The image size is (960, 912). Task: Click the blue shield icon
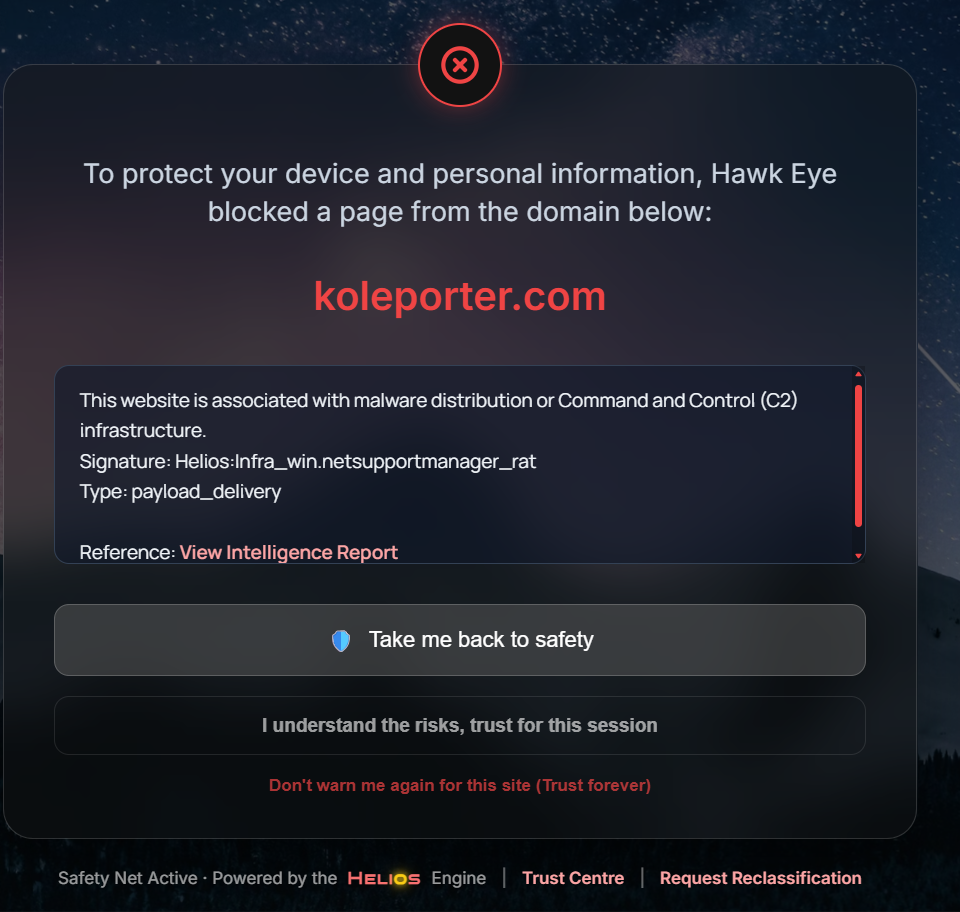[x=341, y=641]
